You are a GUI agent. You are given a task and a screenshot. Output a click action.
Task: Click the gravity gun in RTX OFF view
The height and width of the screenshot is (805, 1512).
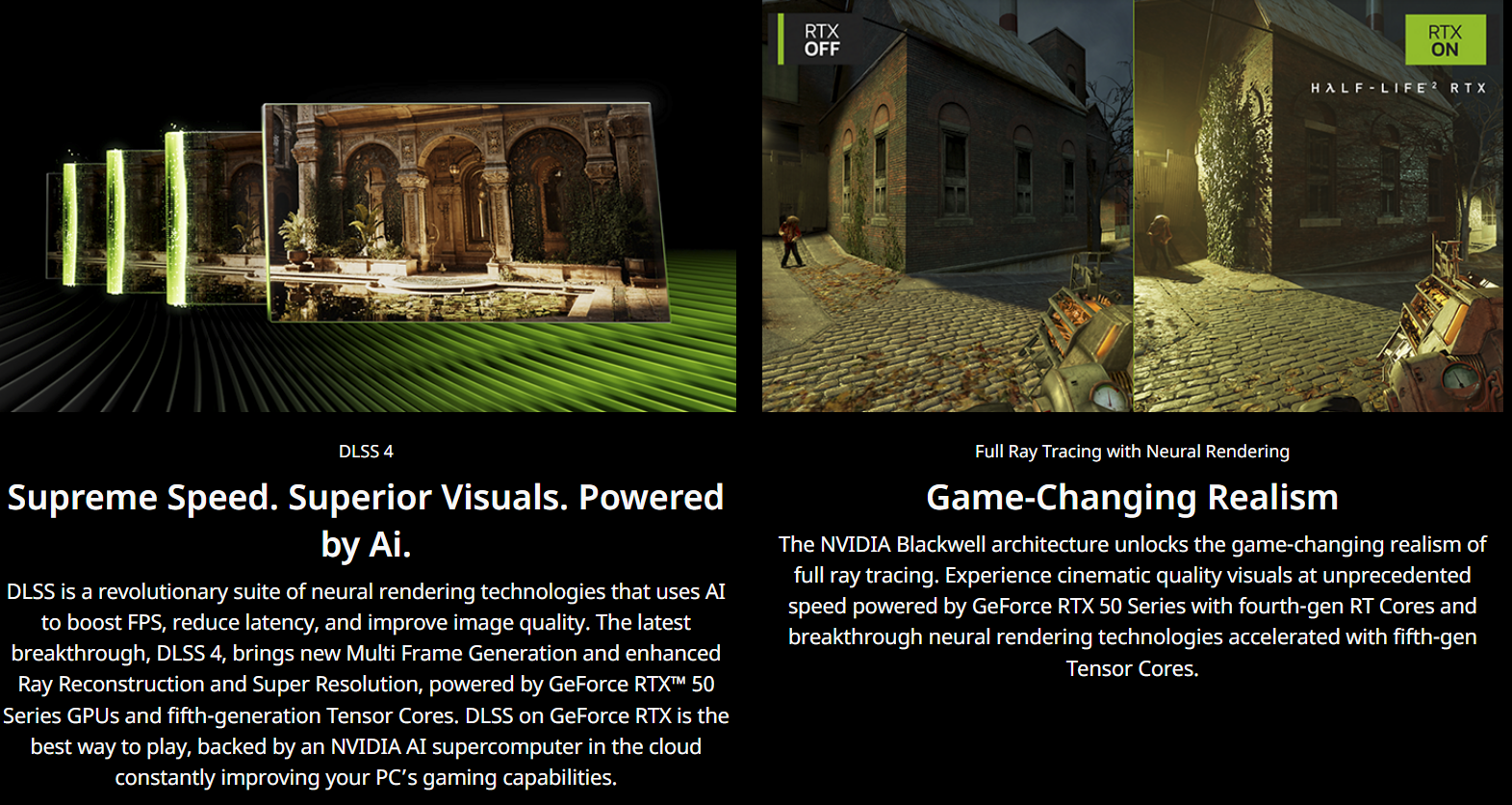coord(1083,342)
